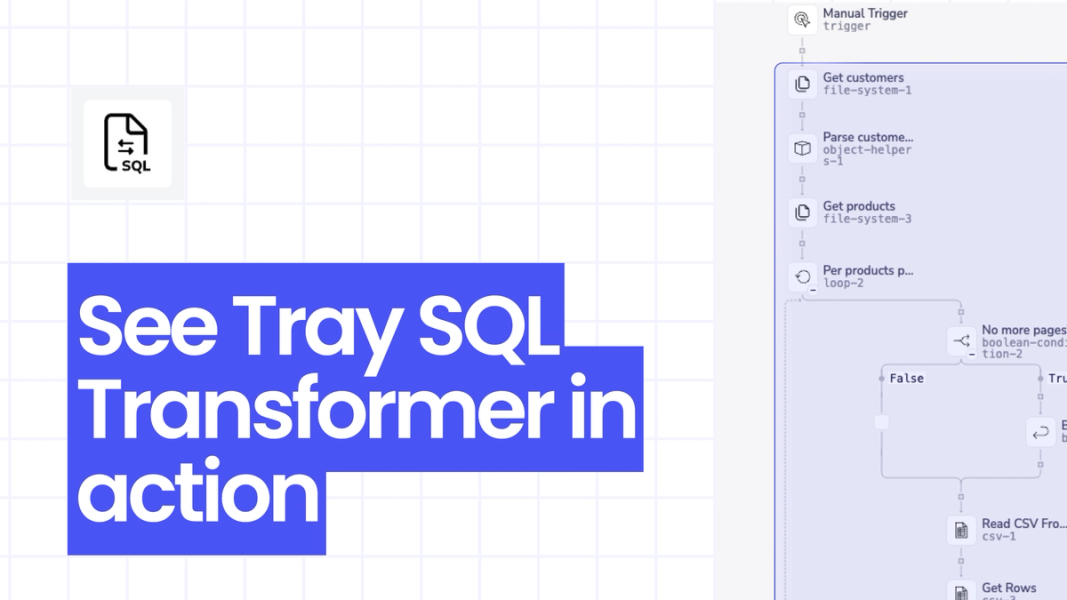1067x600 pixels.
Task: Click the No more pages step name
Action: click(x=1024, y=330)
